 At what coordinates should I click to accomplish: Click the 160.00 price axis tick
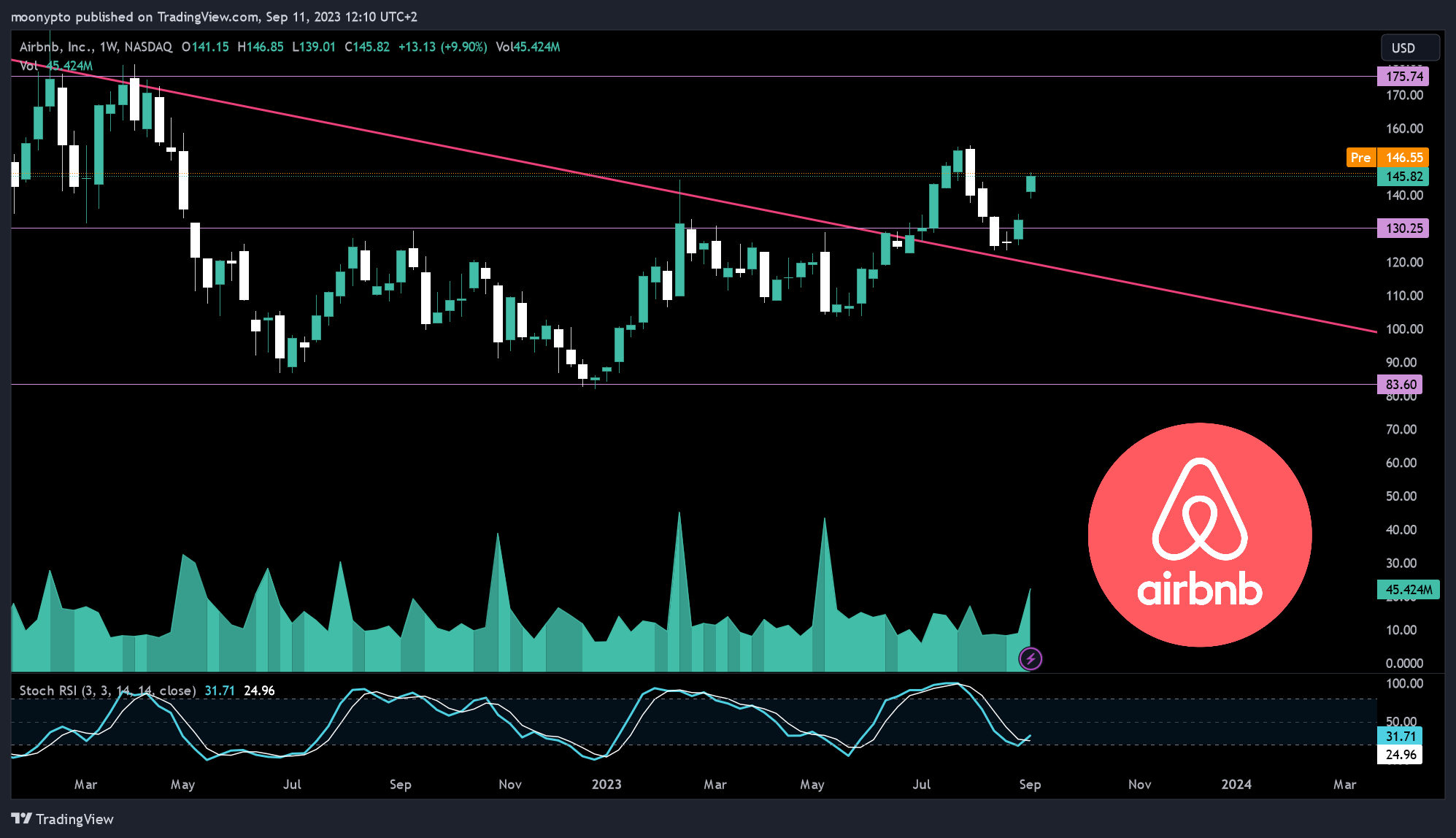tap(1404, 128)
